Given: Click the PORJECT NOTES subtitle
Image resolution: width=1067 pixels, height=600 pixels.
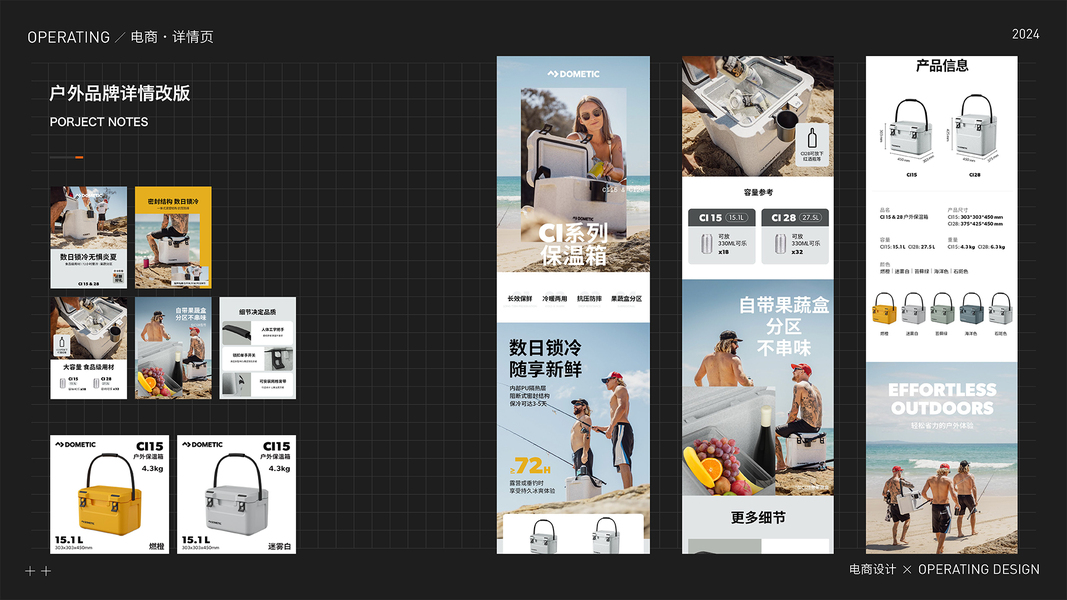Looking at the screenshot, I should click(99, 122).
